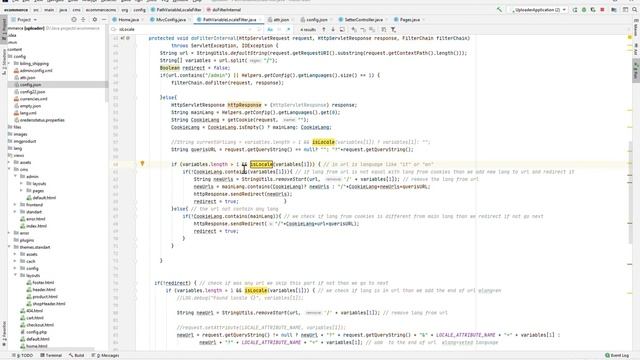Open the Terminal tool window
640x360 pixels.
pyautogui.click(x=51, y=356)
